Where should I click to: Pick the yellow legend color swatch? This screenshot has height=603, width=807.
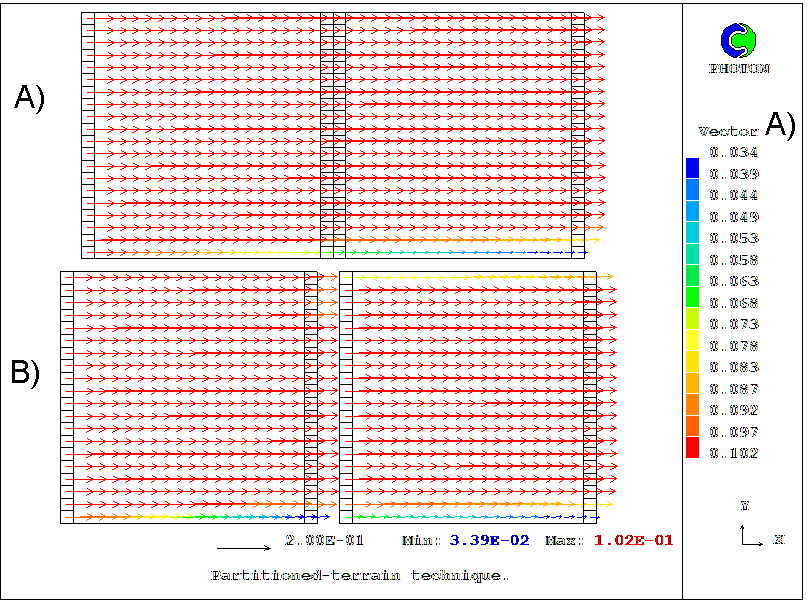tap(692, 345)
